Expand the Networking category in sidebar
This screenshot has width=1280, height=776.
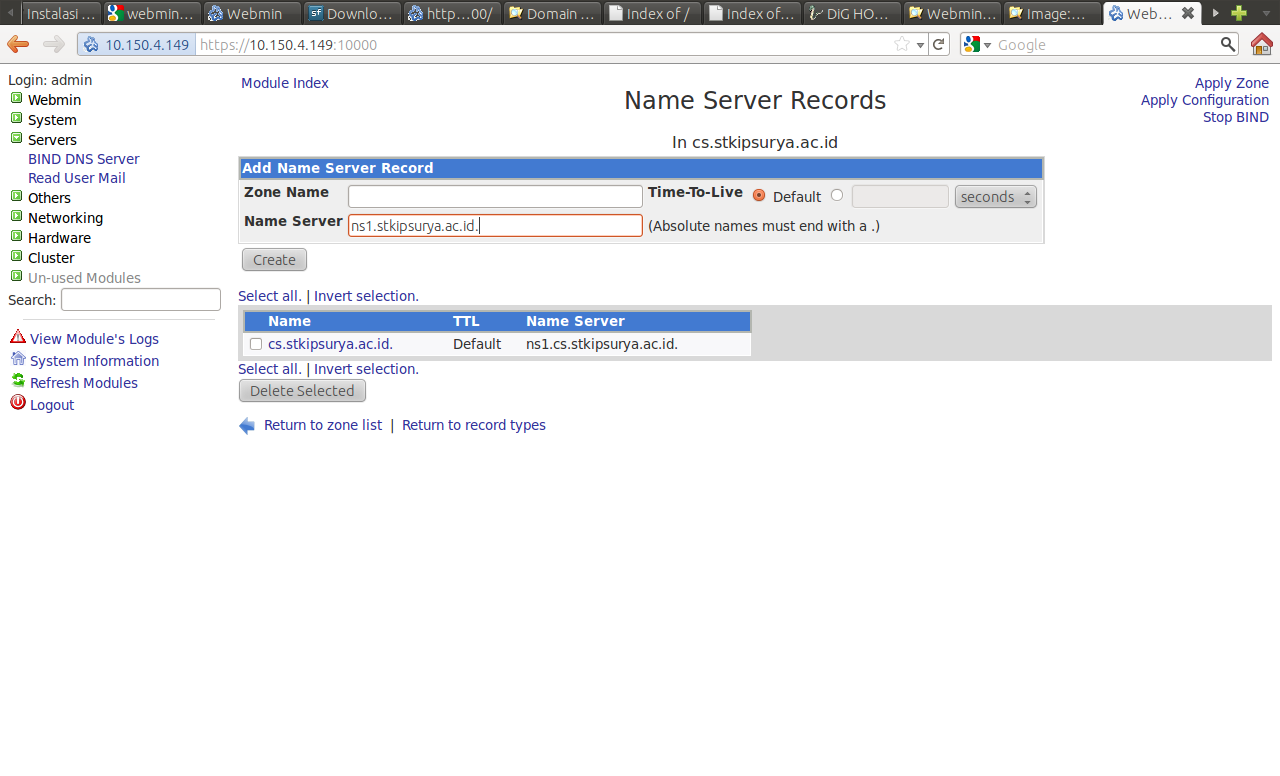point(17,217)
